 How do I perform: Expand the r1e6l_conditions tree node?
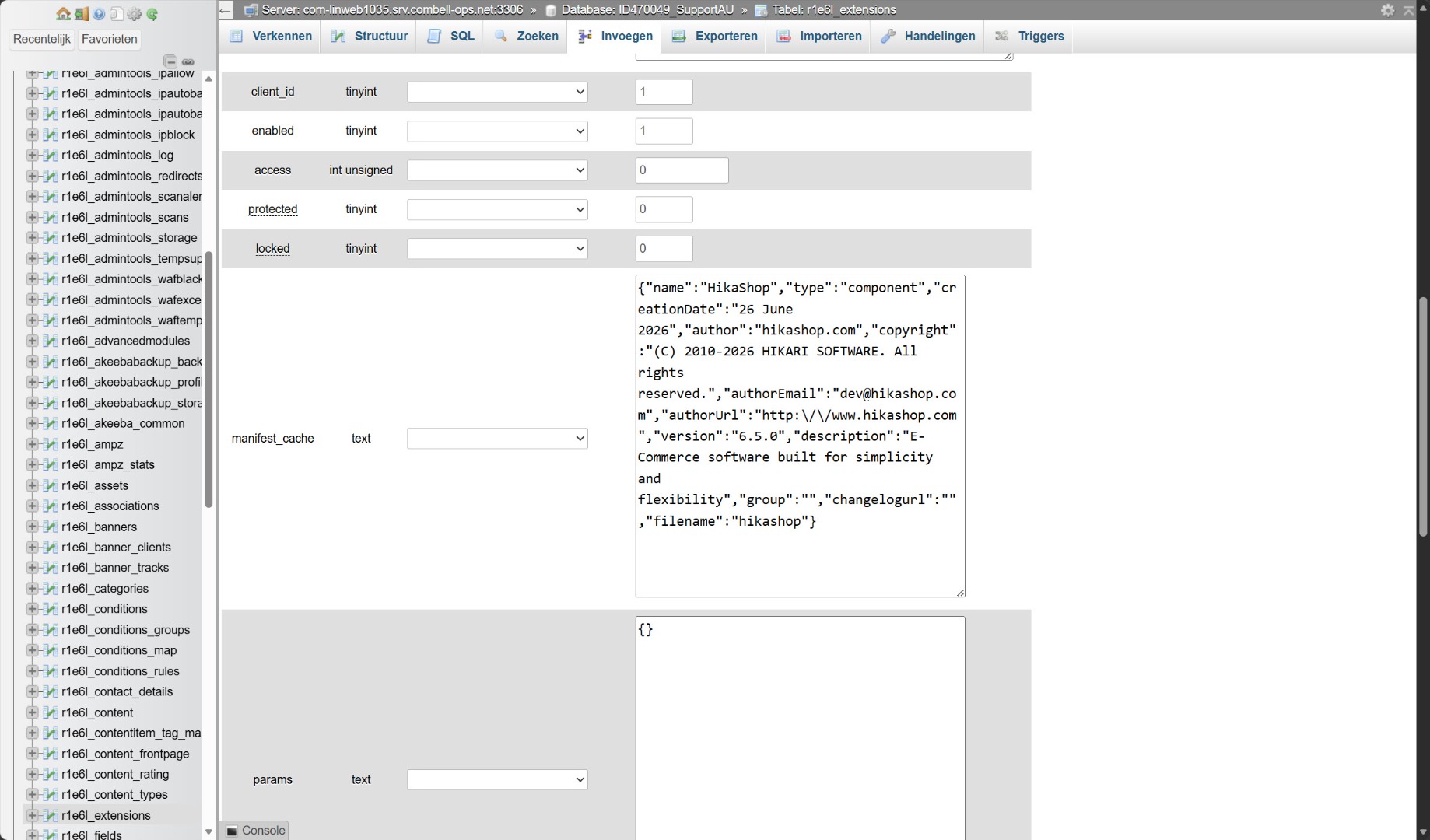[x=32, y=609]
